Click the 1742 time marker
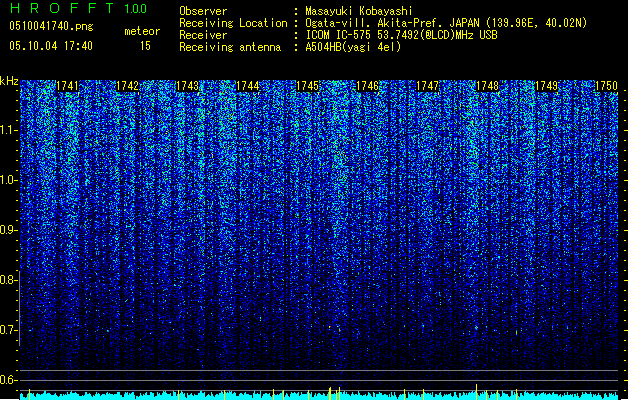The image size is (629, 400). 127,86
